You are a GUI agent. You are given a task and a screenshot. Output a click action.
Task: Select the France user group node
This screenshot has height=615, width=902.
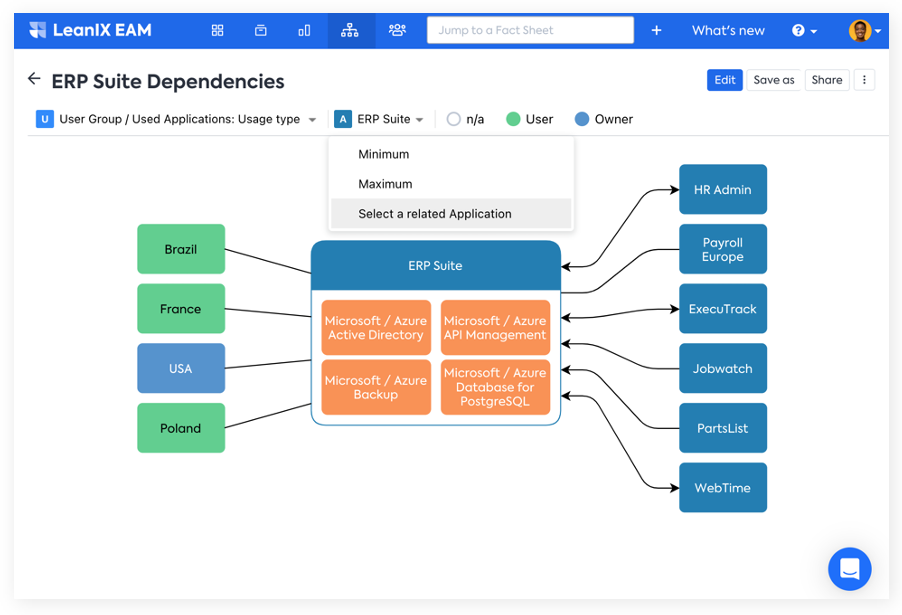click(x=181, y=309)
